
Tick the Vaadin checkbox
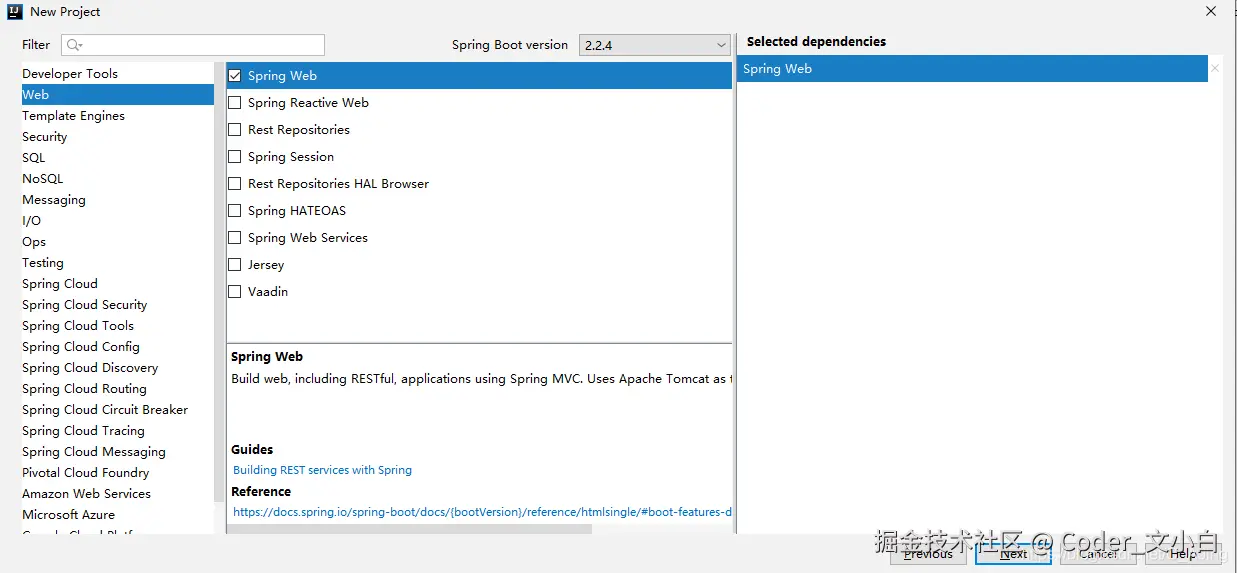coord(235,292)
